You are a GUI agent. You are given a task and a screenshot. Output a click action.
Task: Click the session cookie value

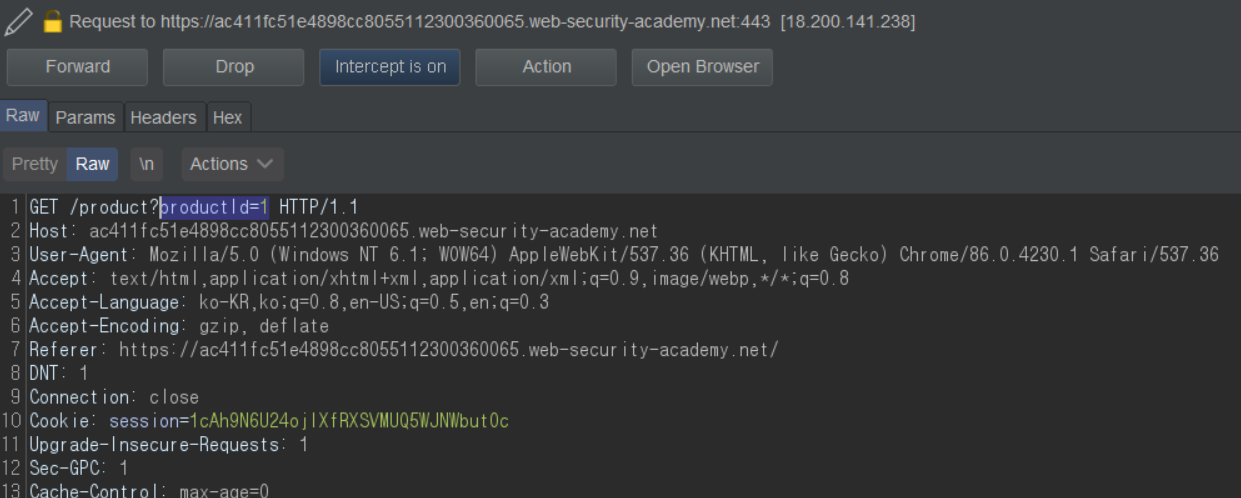tap(349, 421)
